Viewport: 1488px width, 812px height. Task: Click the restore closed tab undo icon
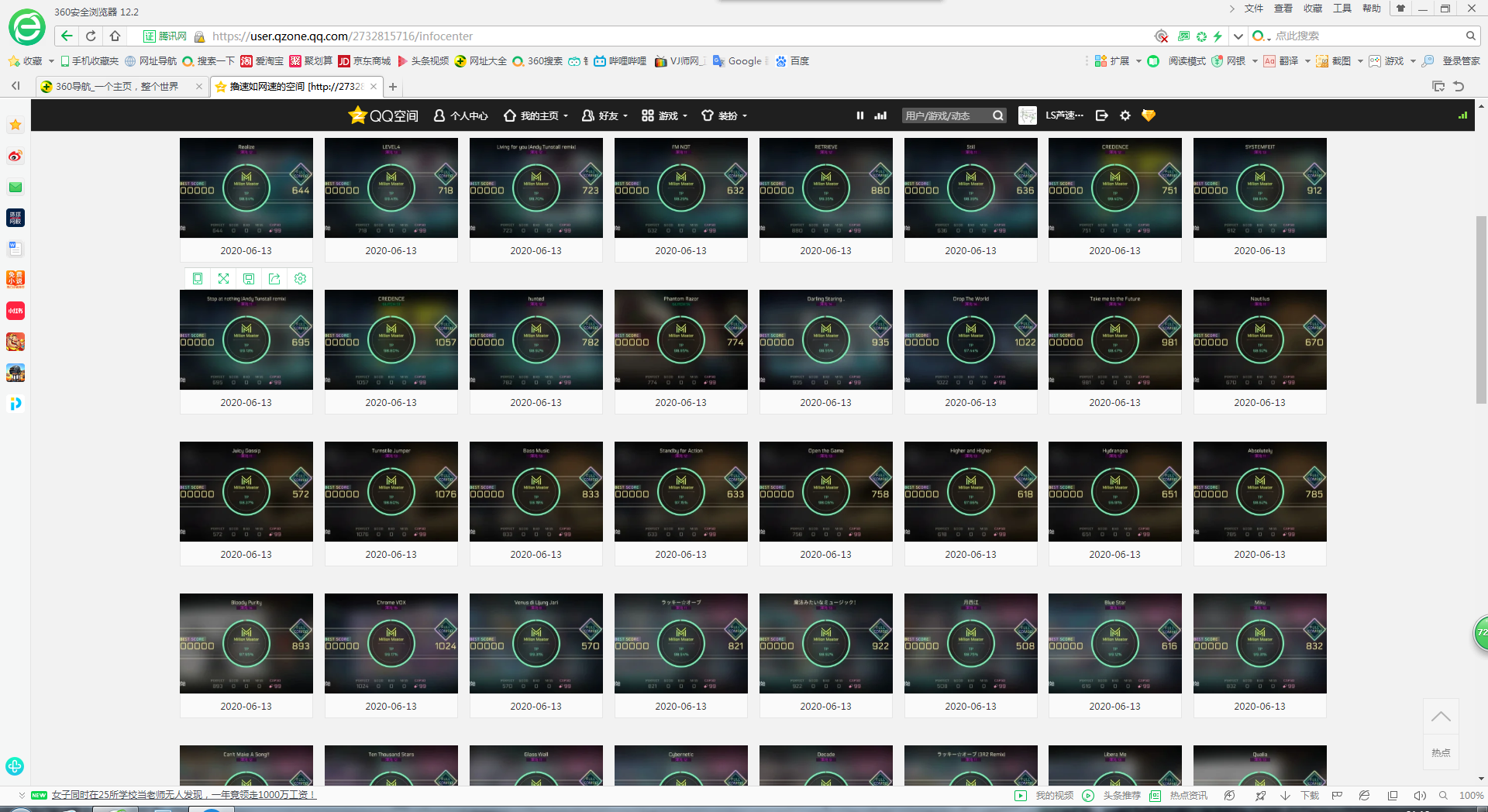click(1459, 86)
